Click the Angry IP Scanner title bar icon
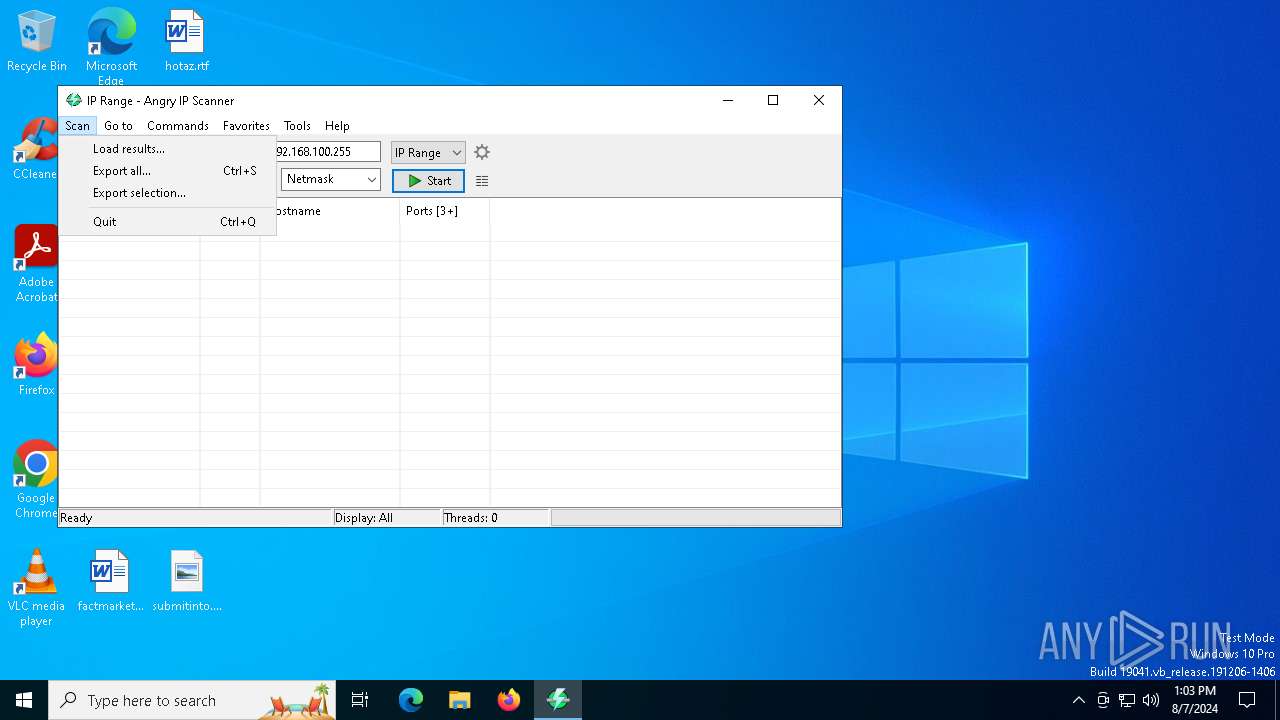Image resolution: width=1280 pixels, height=720 pixels. [73, 100]
